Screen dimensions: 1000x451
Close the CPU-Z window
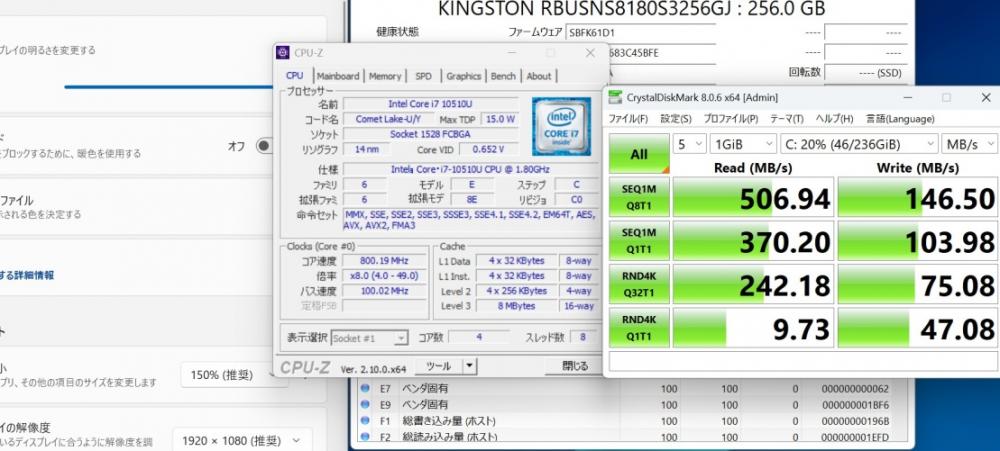(x=590, y=53)
